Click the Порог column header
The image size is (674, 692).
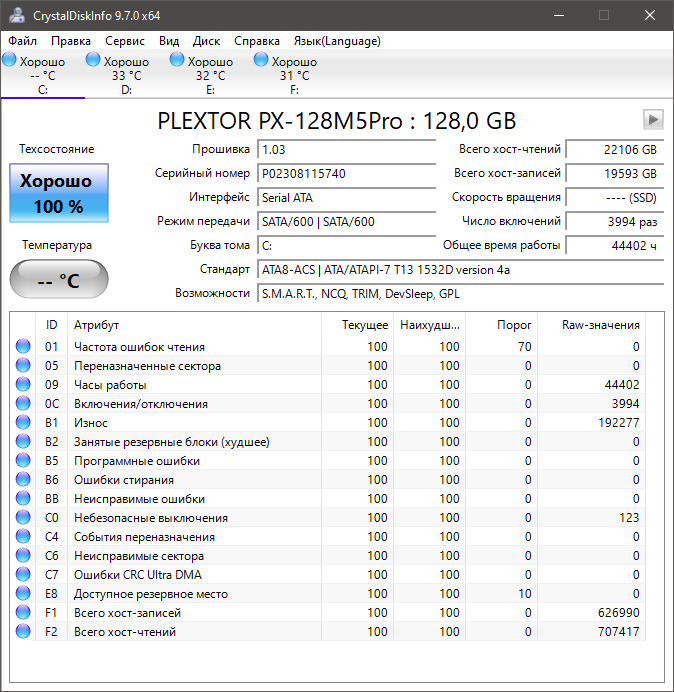(502, 325)
